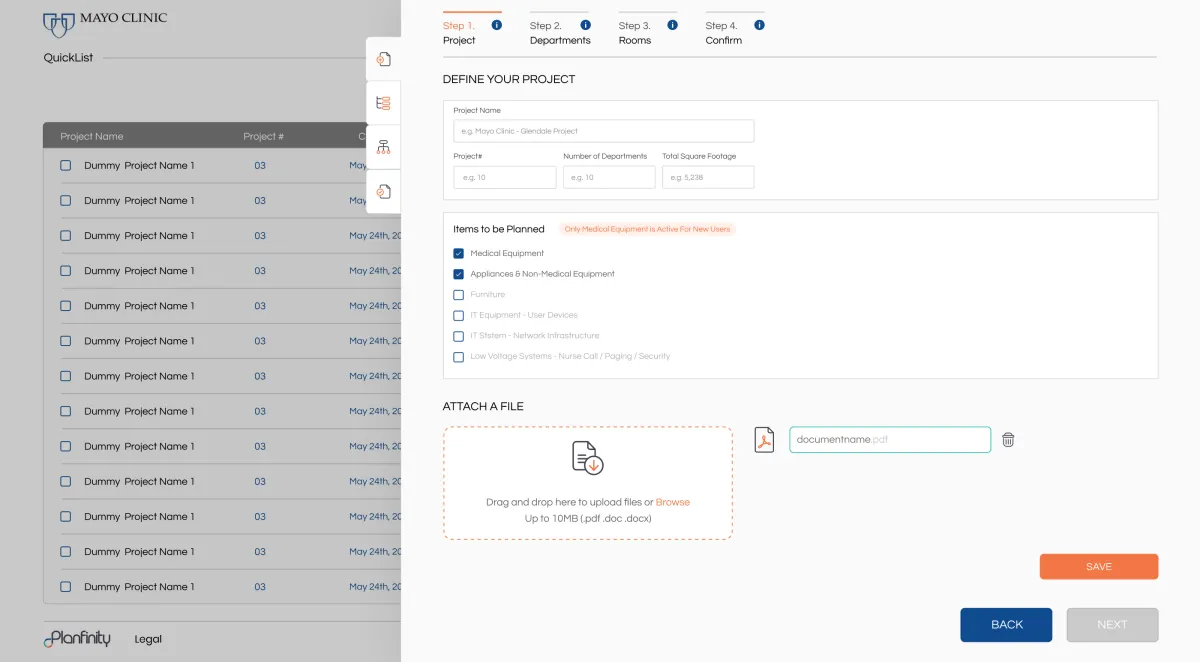Delete the attached documentname.pdf via trash icon
Viewport: 1200px width, 662px height.
[1008, 440]
